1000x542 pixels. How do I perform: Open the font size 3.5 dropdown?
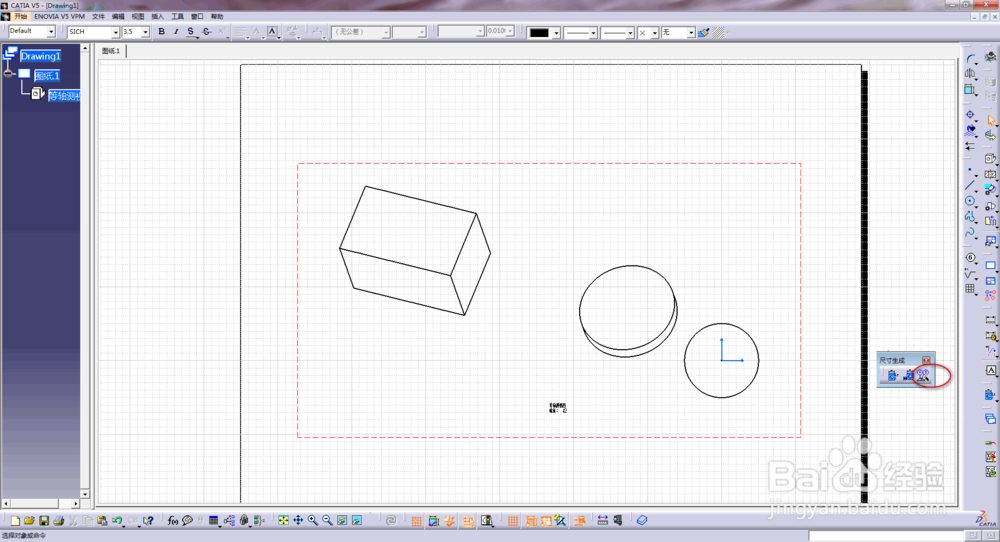(x=145, y=32)
